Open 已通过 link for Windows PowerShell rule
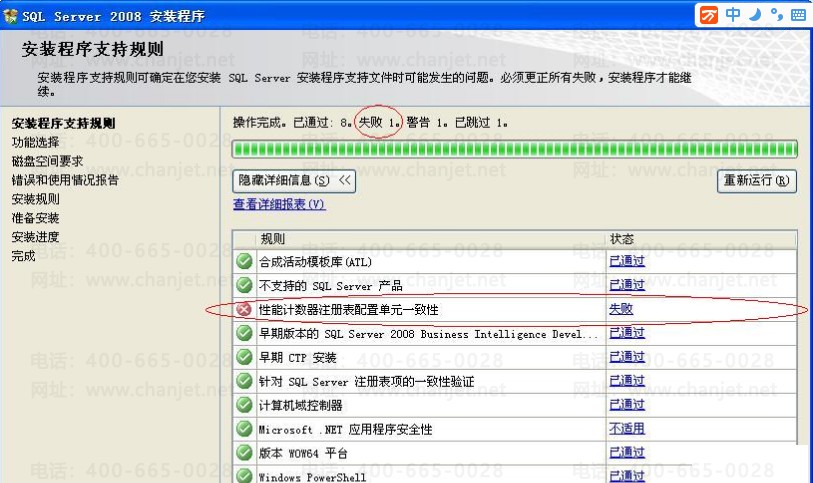 [x=627, y=476]
